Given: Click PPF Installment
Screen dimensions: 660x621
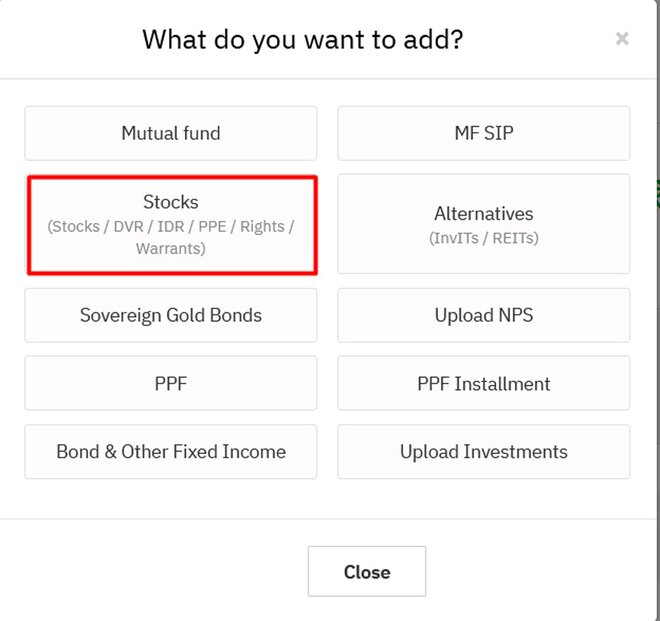Looking at the screenshot, I should pyautogui.click(x=484, y=384).
